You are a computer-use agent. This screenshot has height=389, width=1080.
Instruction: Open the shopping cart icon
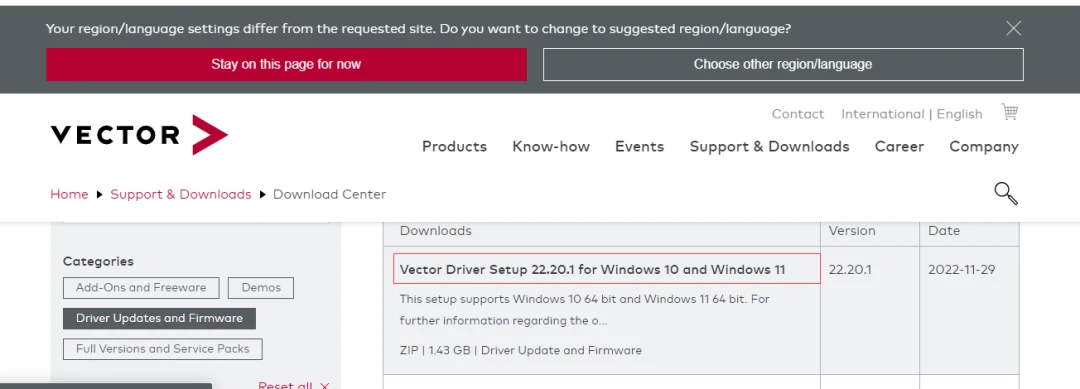[x=1009, y=112]
